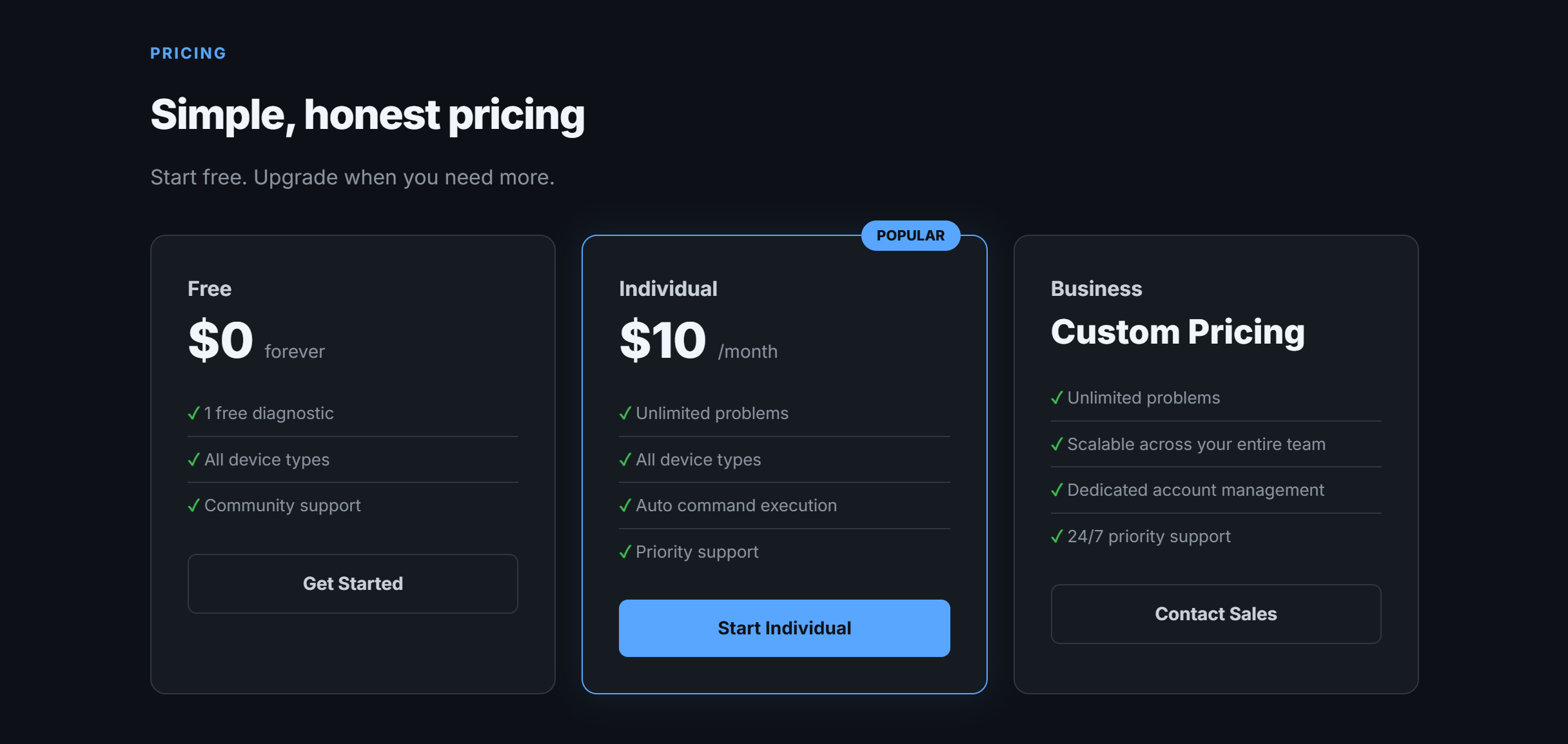Click checkmark by Unlimited problems in Business plan
This screenshot has width=1568, height=744.
[1057, 398]
